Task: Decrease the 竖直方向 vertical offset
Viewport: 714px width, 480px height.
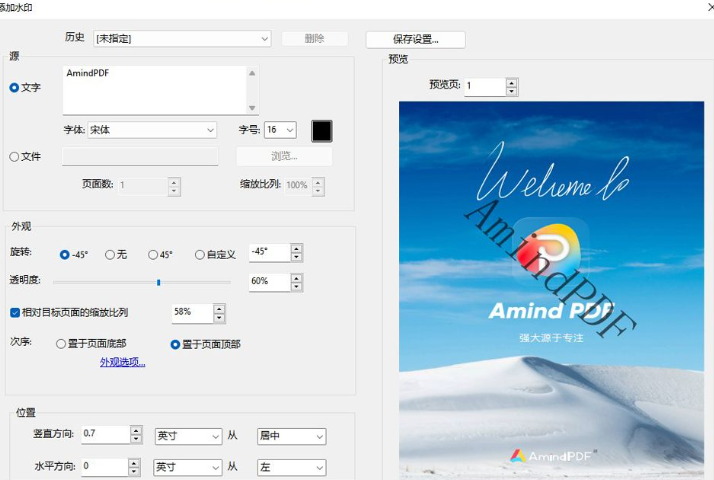Action: pyautogui.click(x=136, y=438)
